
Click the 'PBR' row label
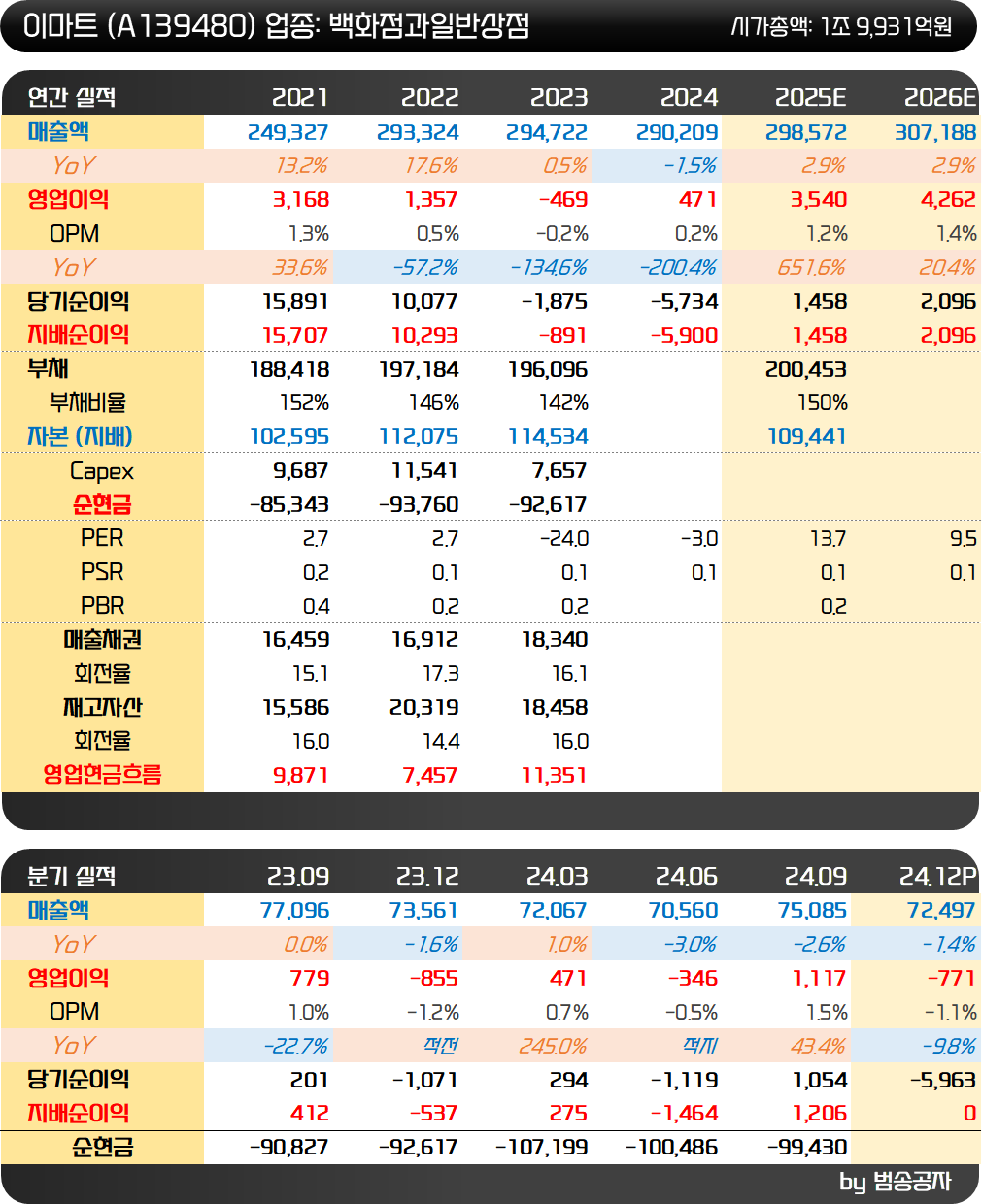tap(102, 605)
